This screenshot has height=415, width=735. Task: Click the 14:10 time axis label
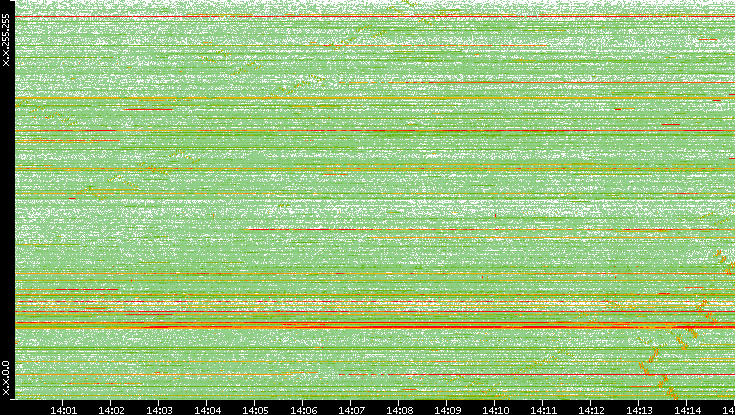pos(495,409)
